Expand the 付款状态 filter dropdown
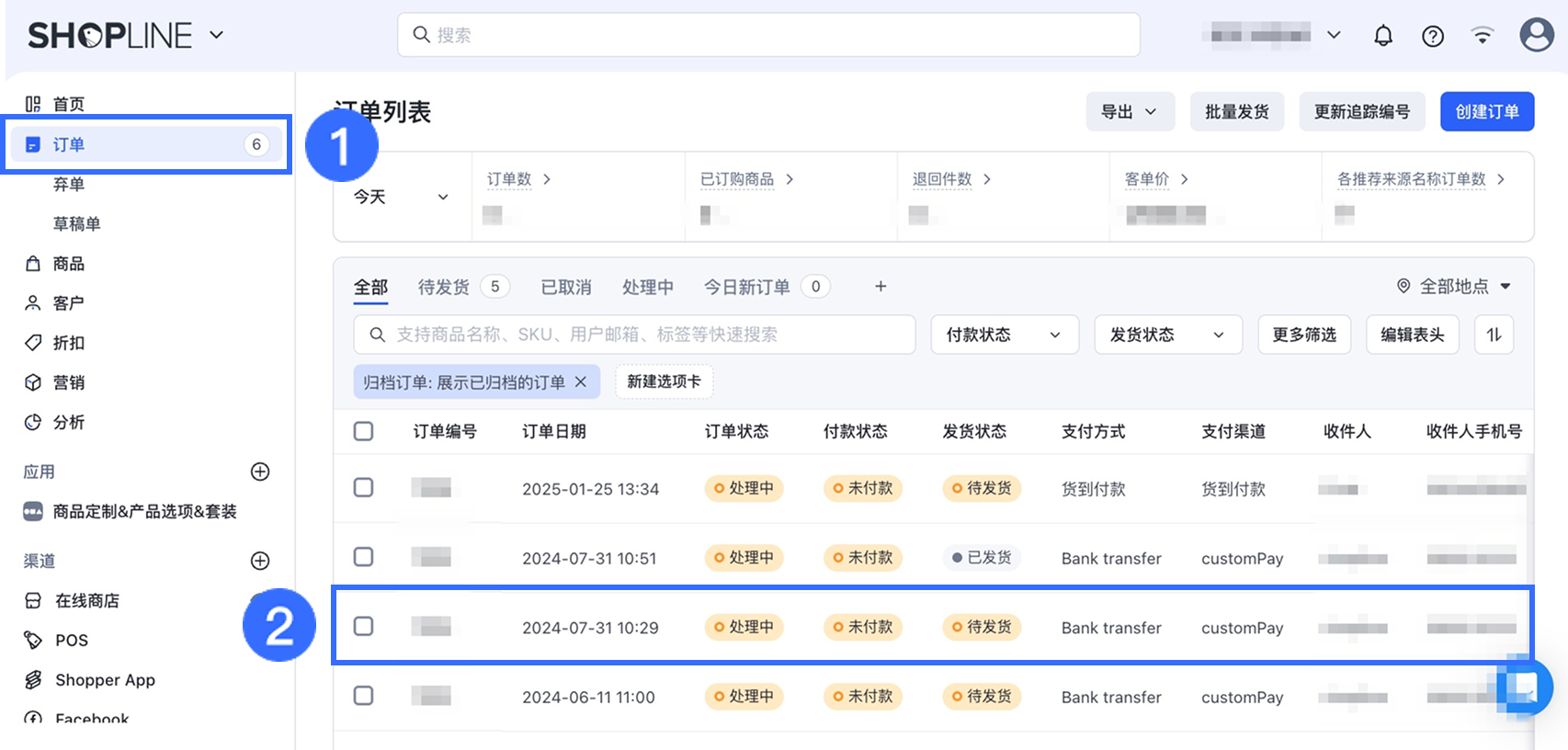Viewport: 1568px width, 750px height. [x=1003, y=335]
